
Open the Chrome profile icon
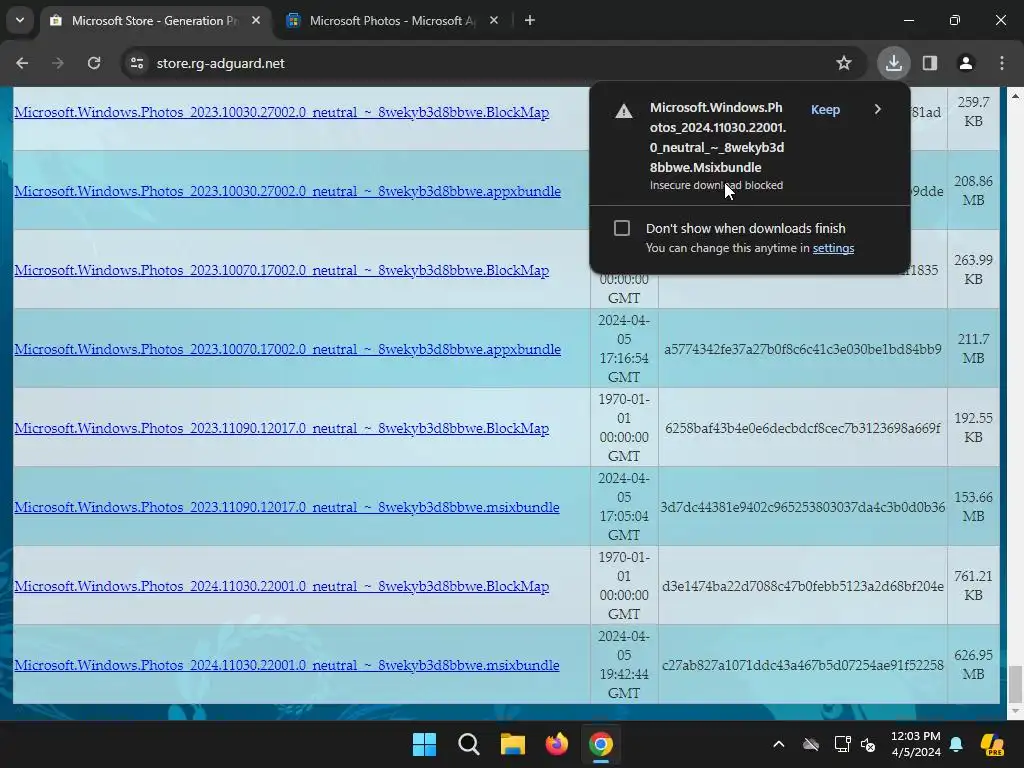tap(966, 63)
